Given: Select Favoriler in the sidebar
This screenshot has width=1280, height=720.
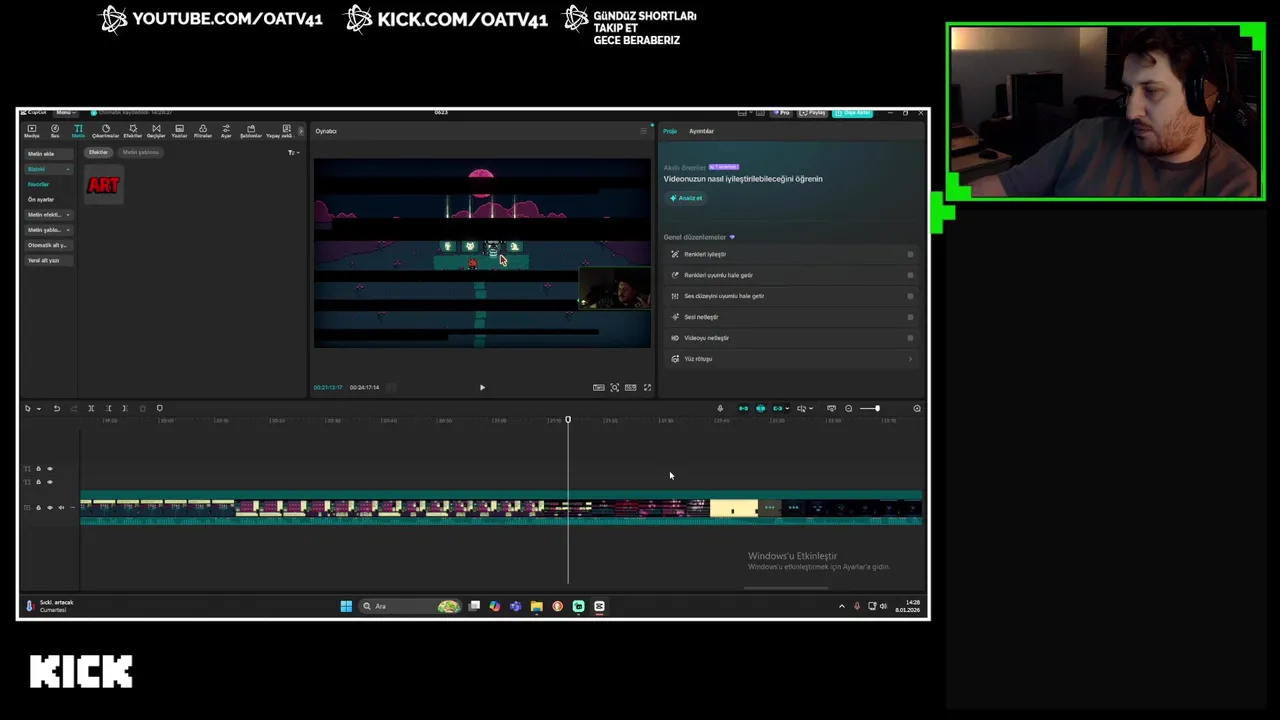Looking at the screenshot, I should coord(38,184).
